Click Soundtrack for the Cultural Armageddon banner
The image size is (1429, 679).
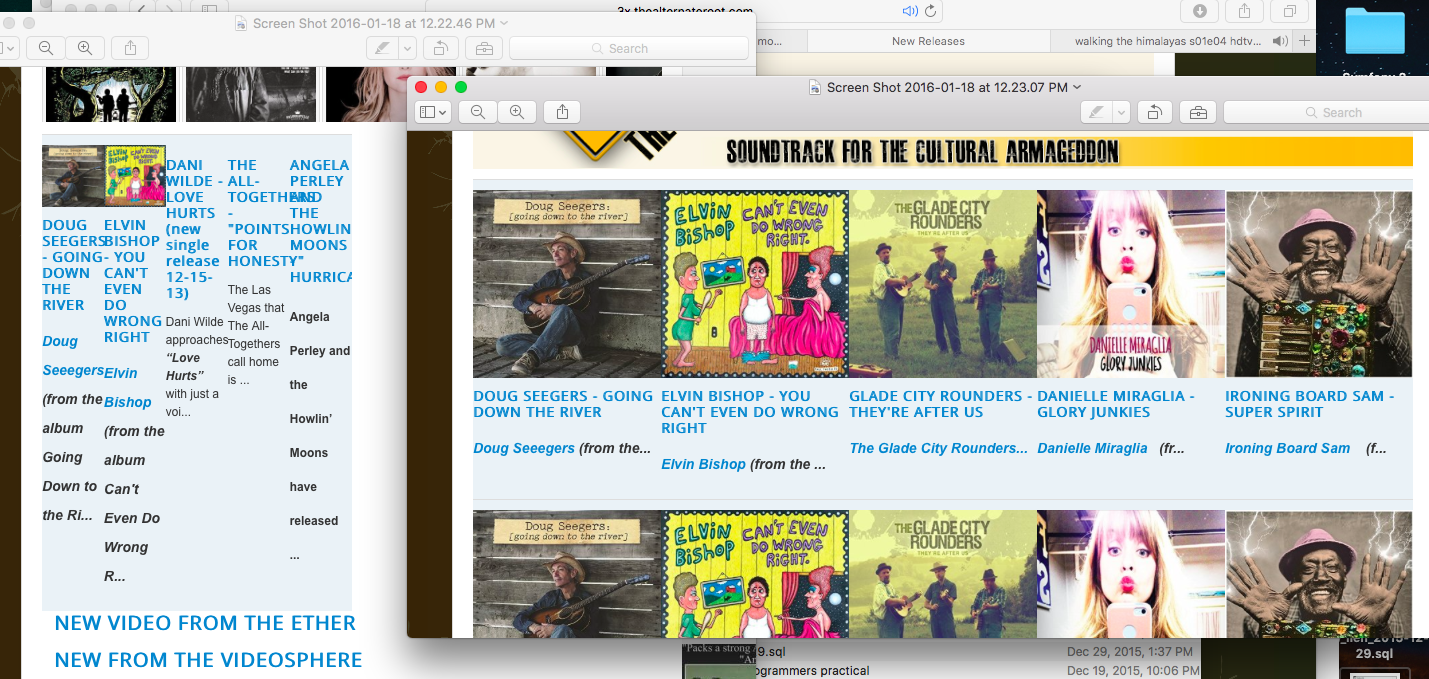coord(943,151)
